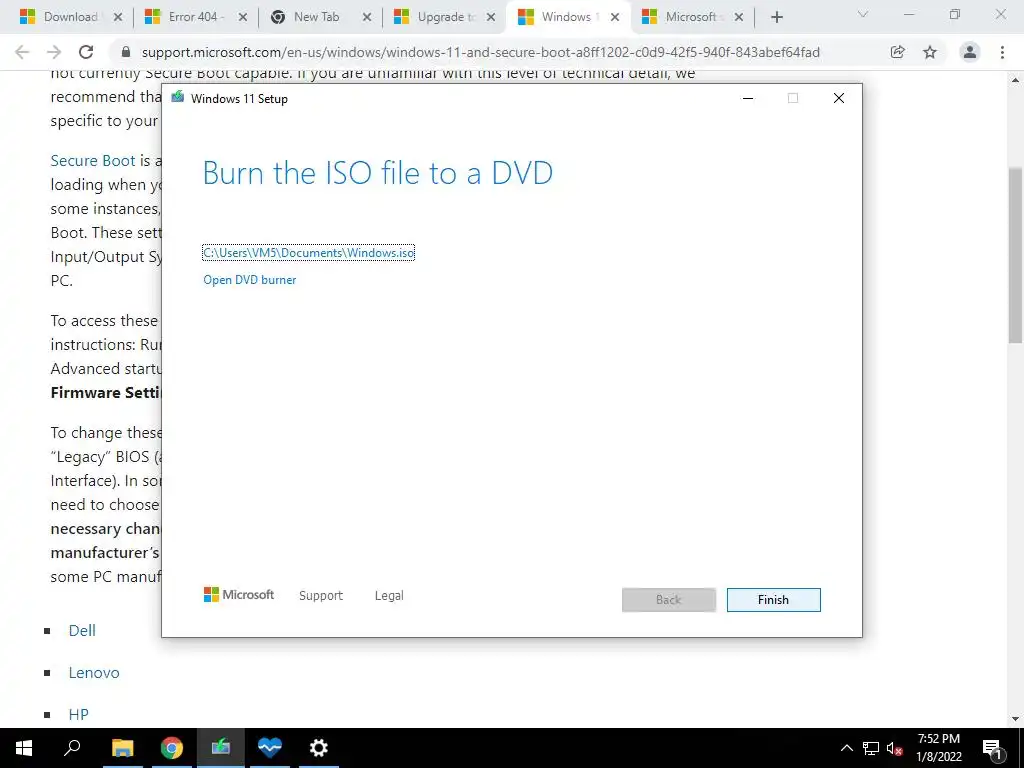Go back in Chrome
Viewport: 1024px width, 768px height.
22,52
